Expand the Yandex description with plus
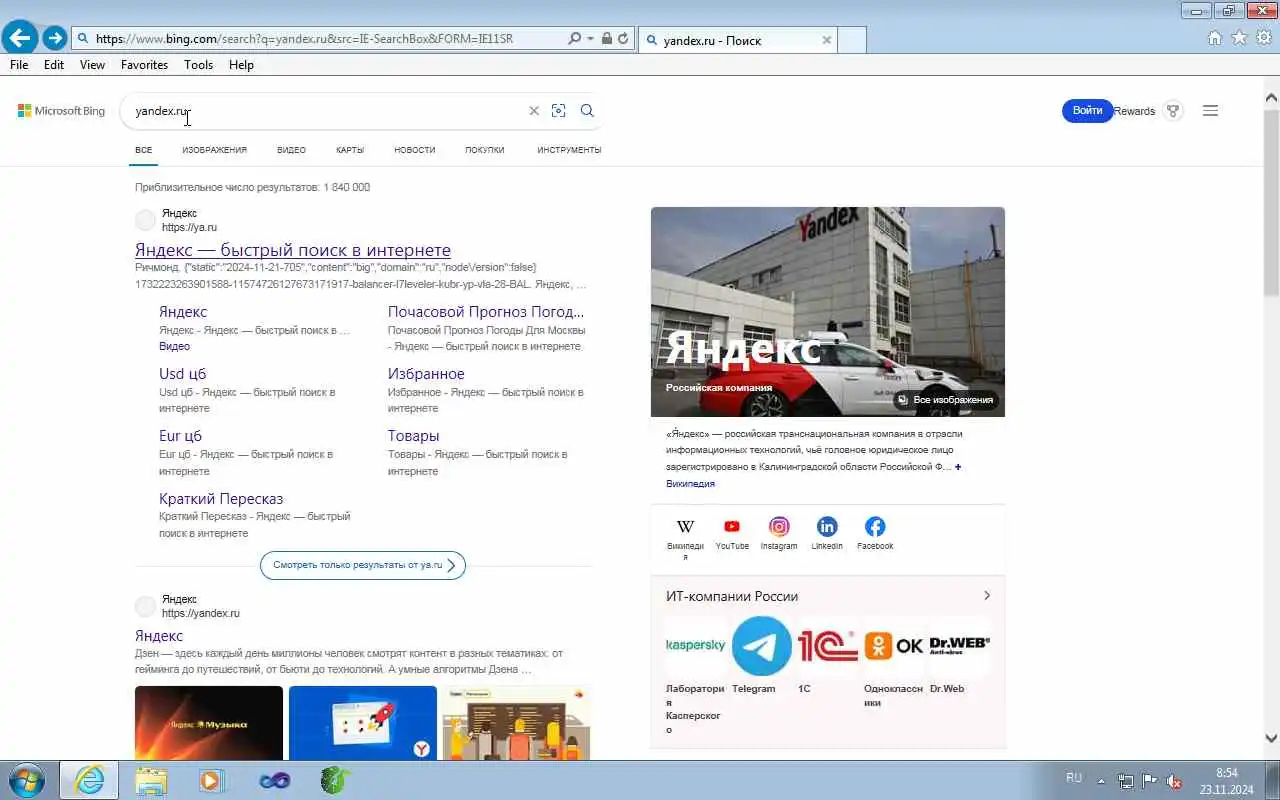Image resolution: width=1280 pixels, height=800 pixels. click(x=958, y=467)
